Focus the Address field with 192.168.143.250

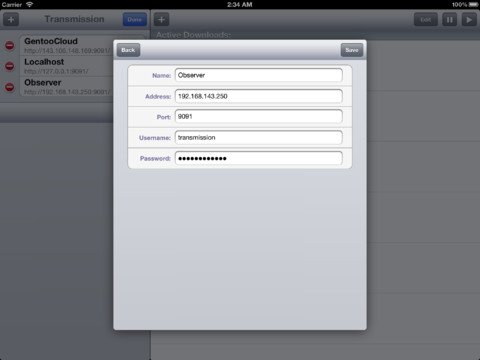tap(259, 96)
